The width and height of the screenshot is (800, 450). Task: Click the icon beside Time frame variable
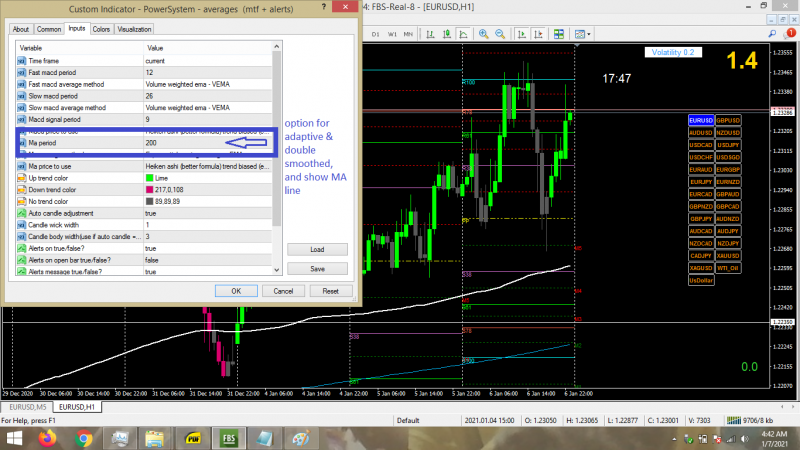pyautogui.click(x=21, y=61)
